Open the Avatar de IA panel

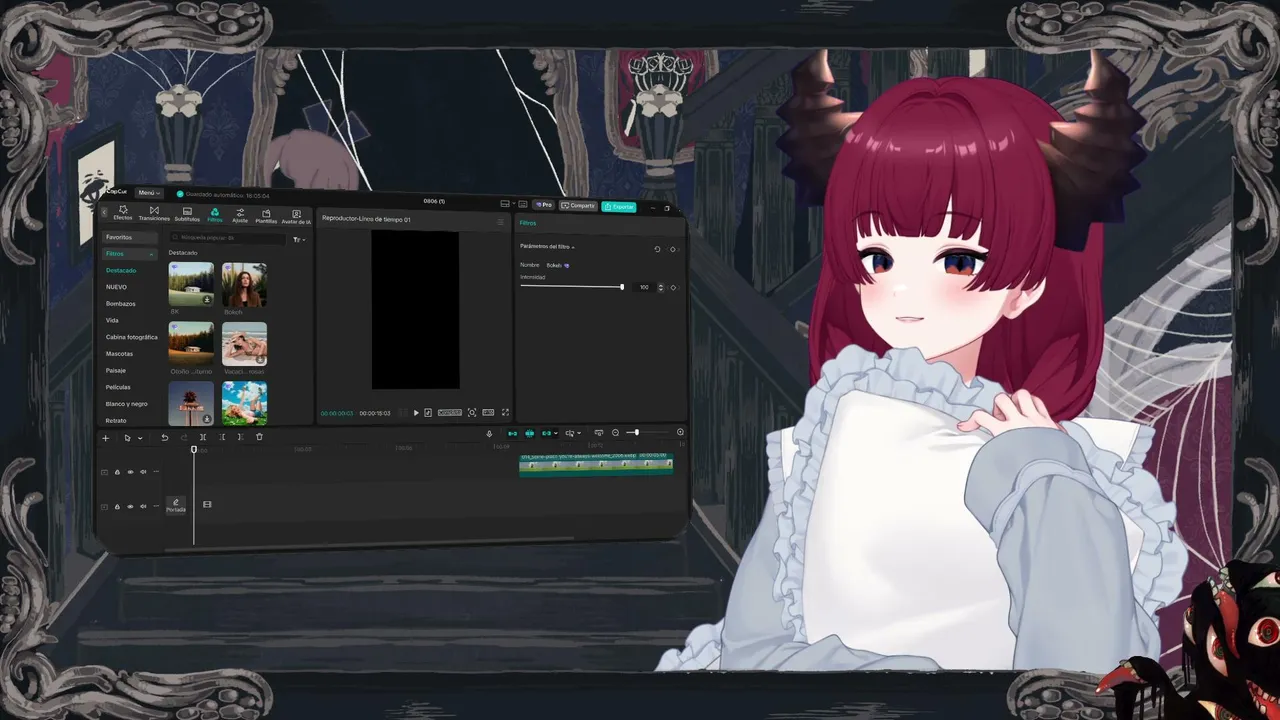click(x=296, y=216)
